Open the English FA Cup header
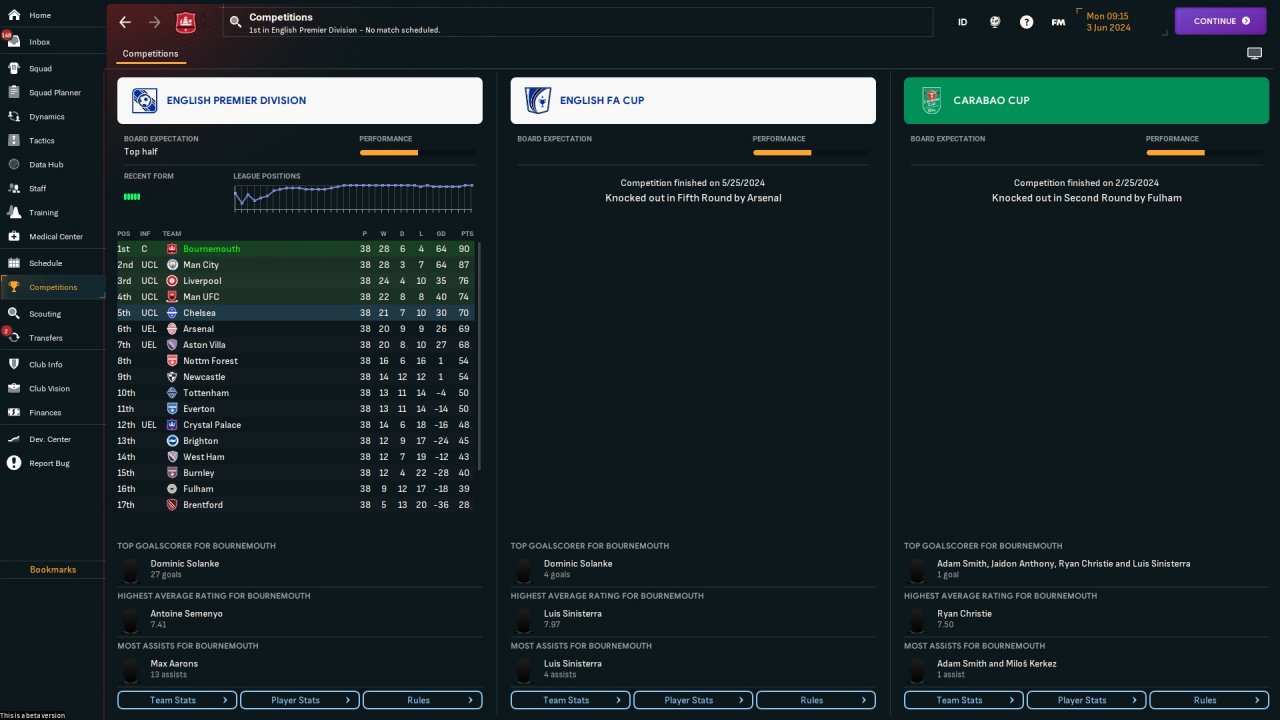Screen dimensions: 1280x720 click(693, 100)
